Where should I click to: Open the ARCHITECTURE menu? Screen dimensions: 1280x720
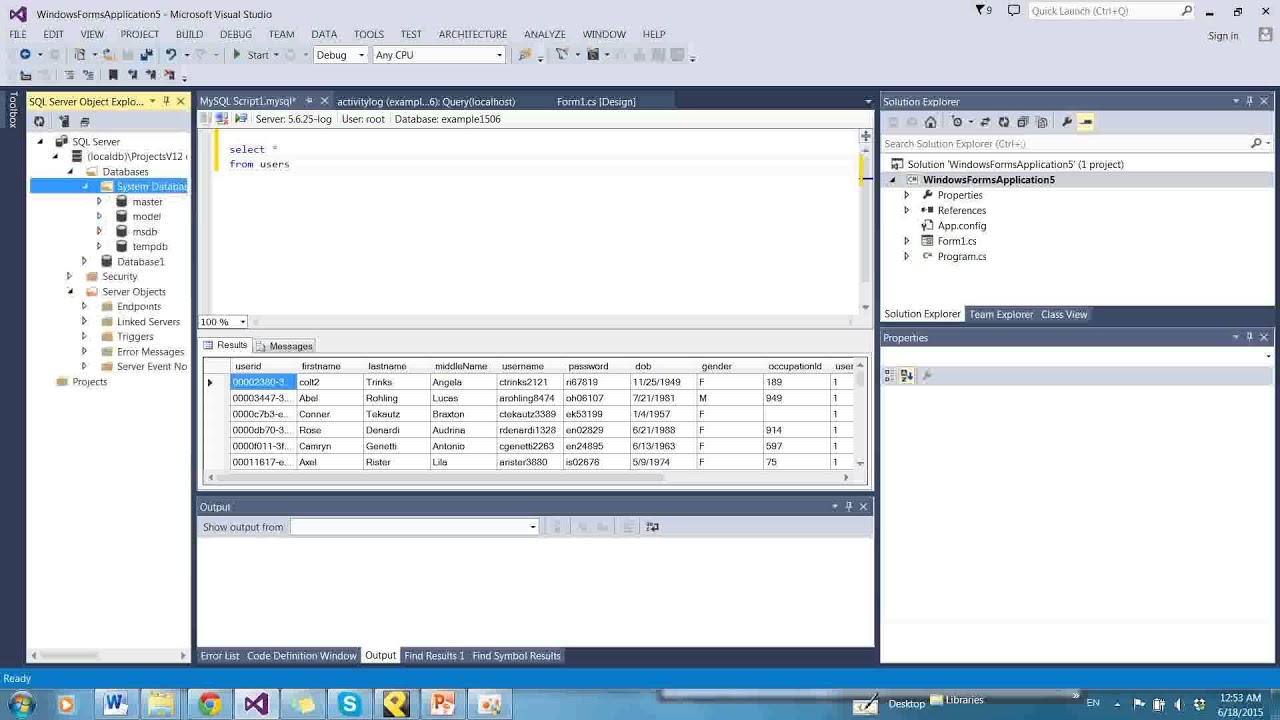[x=472, y=34]
